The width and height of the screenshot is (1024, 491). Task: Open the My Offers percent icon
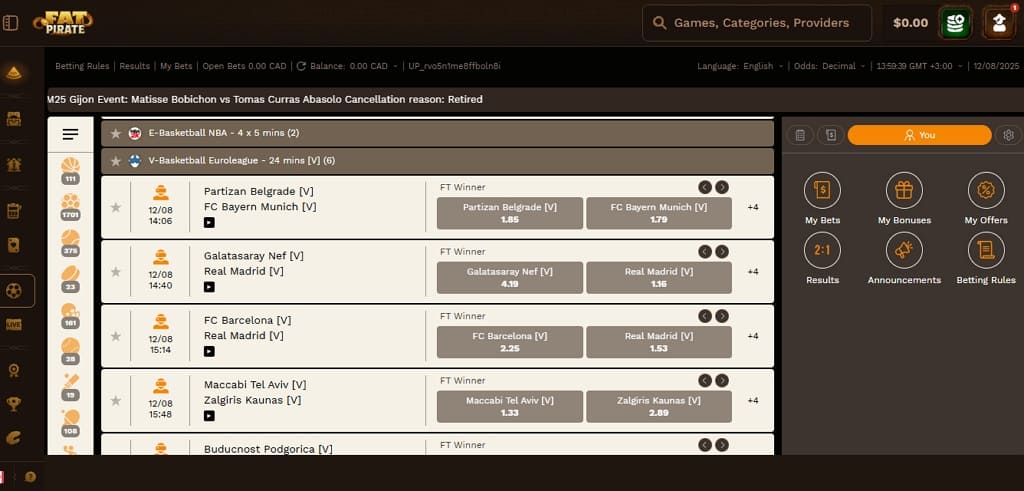pos(986,190)
